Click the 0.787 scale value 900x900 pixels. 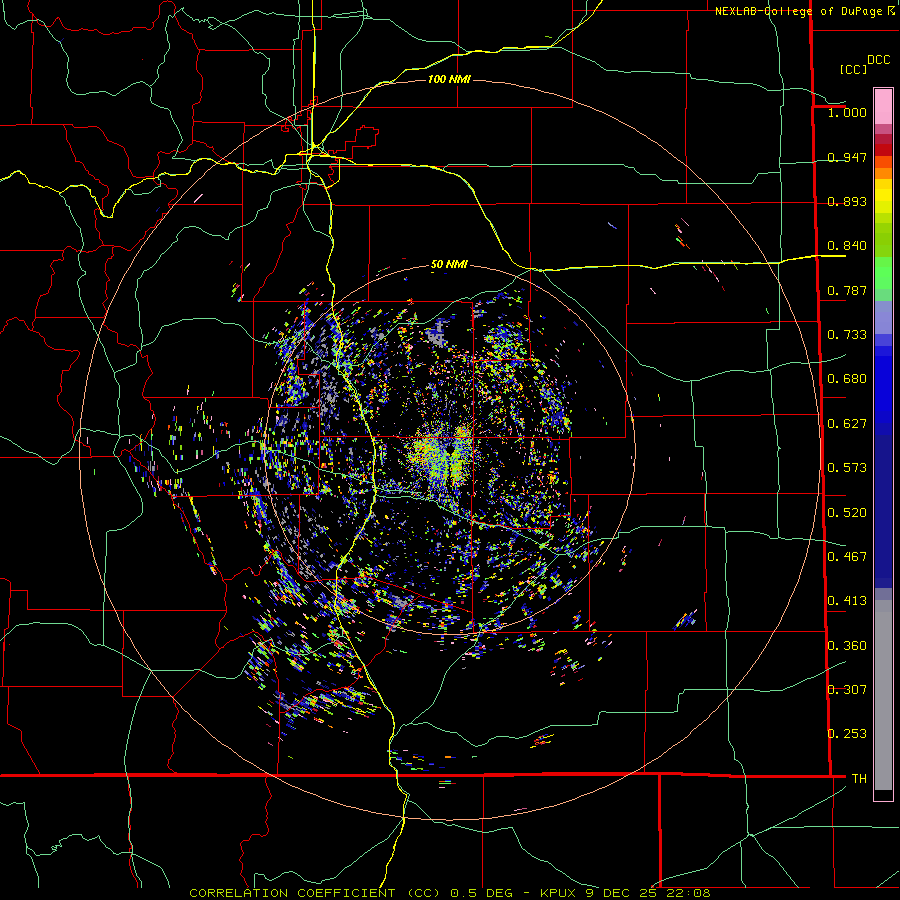pyautogui.click(x=847, y=290)
